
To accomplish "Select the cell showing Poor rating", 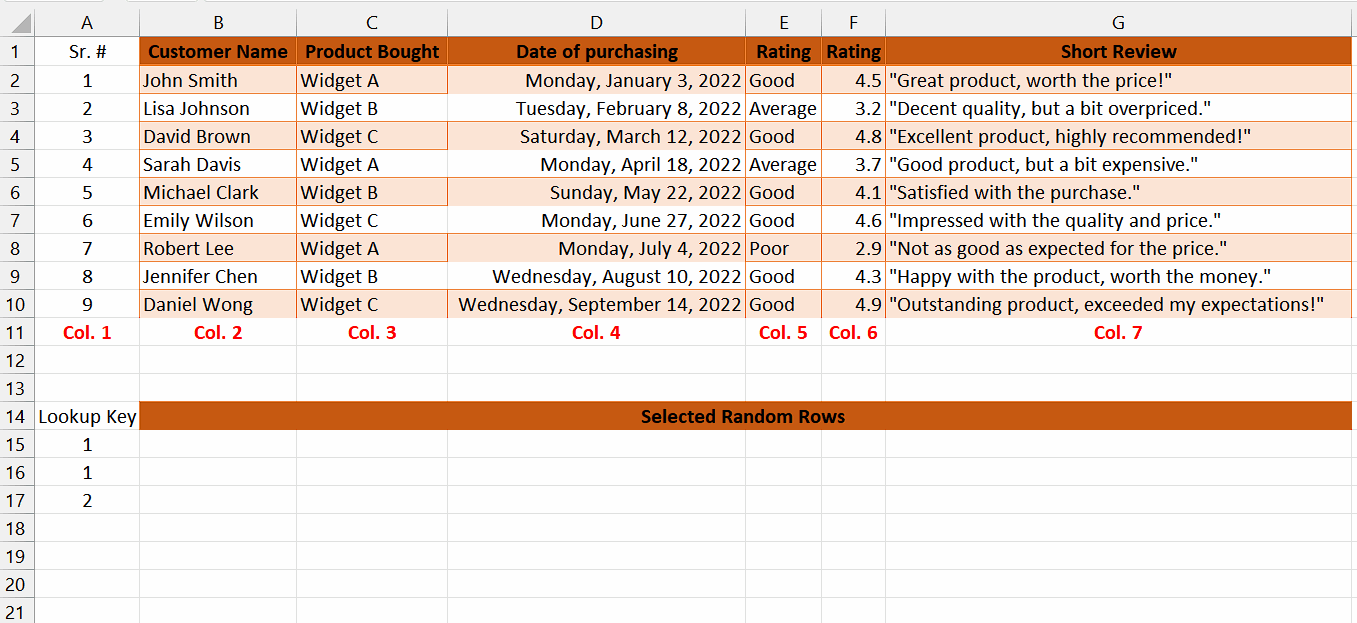I will (783, 248).
